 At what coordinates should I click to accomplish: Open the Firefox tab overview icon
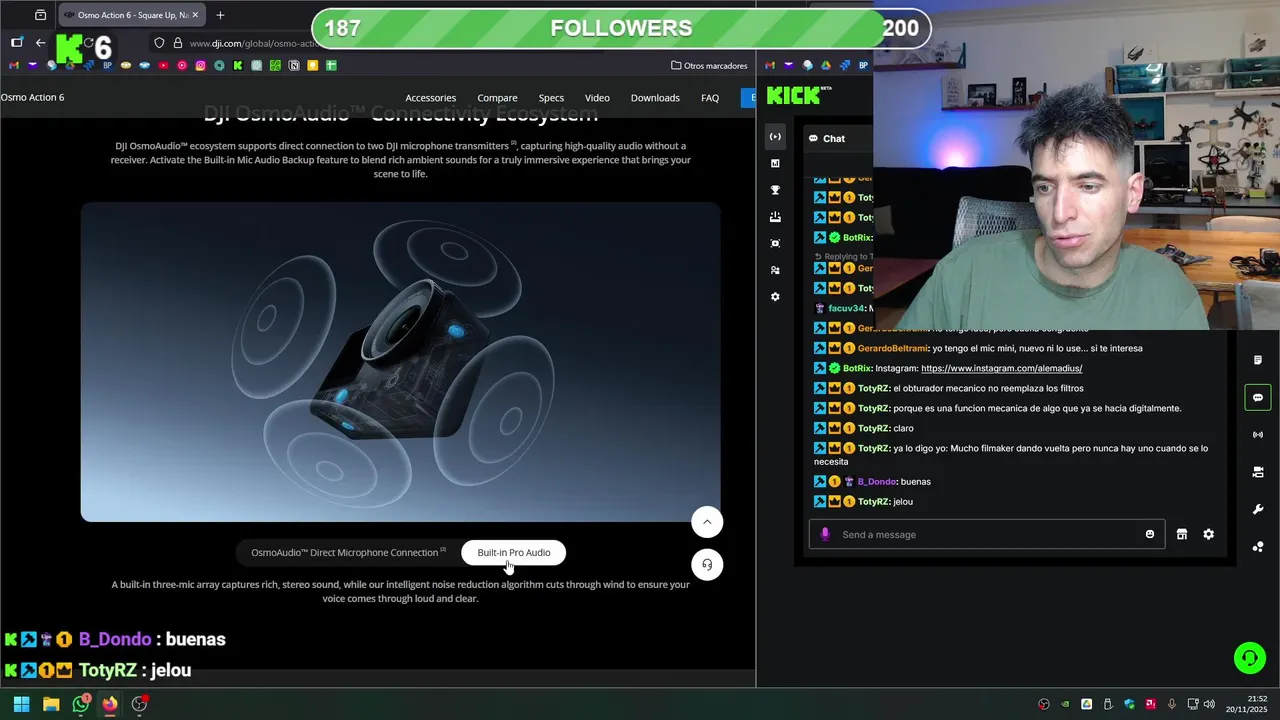(x=40, y=15)
